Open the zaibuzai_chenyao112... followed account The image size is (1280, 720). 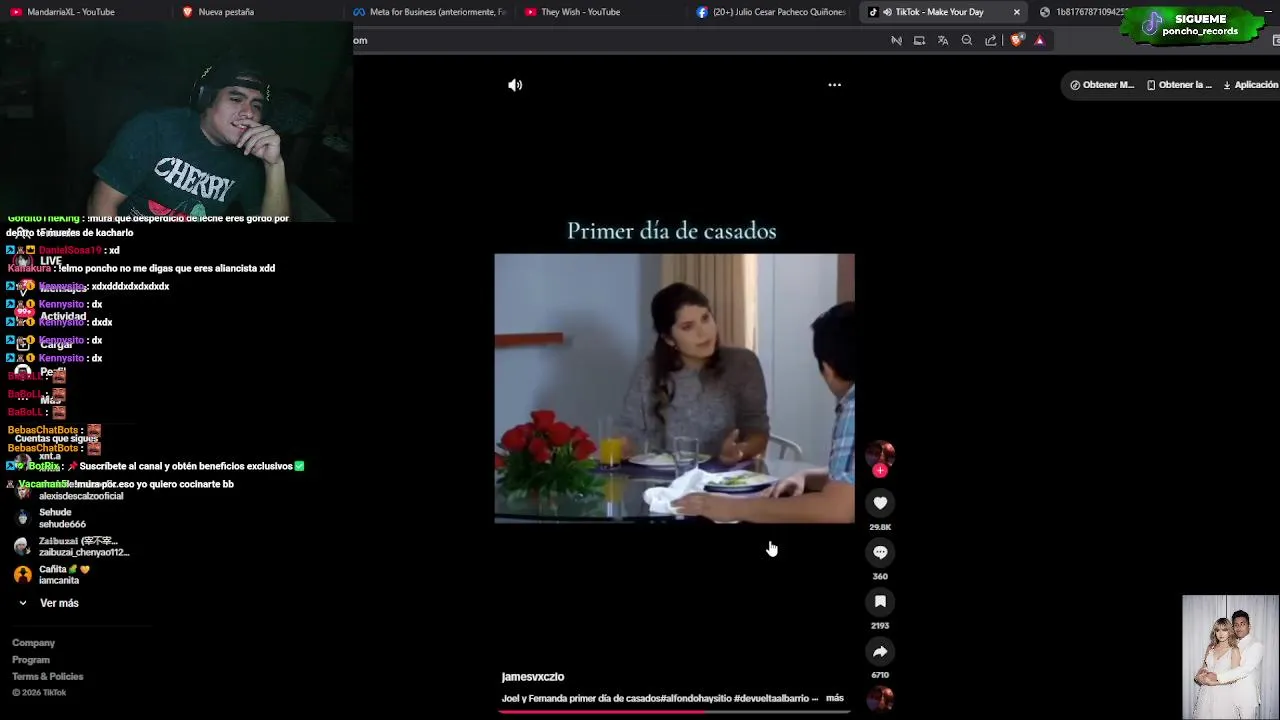(84, 552)
